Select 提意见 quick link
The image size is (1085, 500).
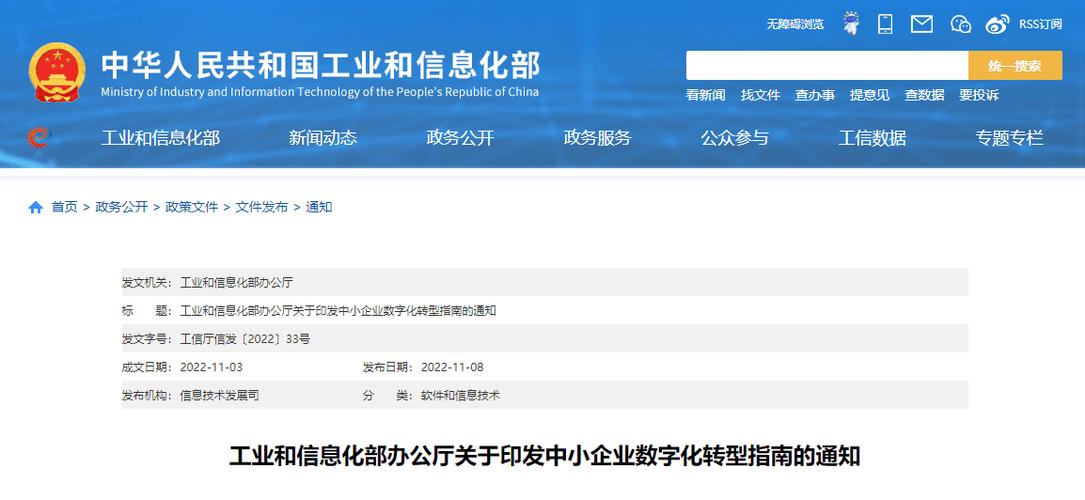pyautogui.click(x=869, y=95)
